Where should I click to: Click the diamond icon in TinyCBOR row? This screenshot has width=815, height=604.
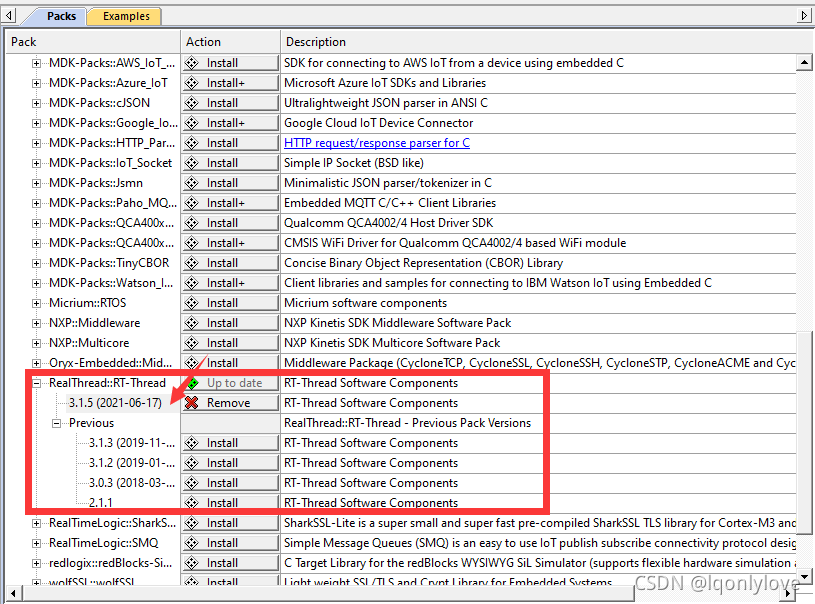click(x=192, y=263)
